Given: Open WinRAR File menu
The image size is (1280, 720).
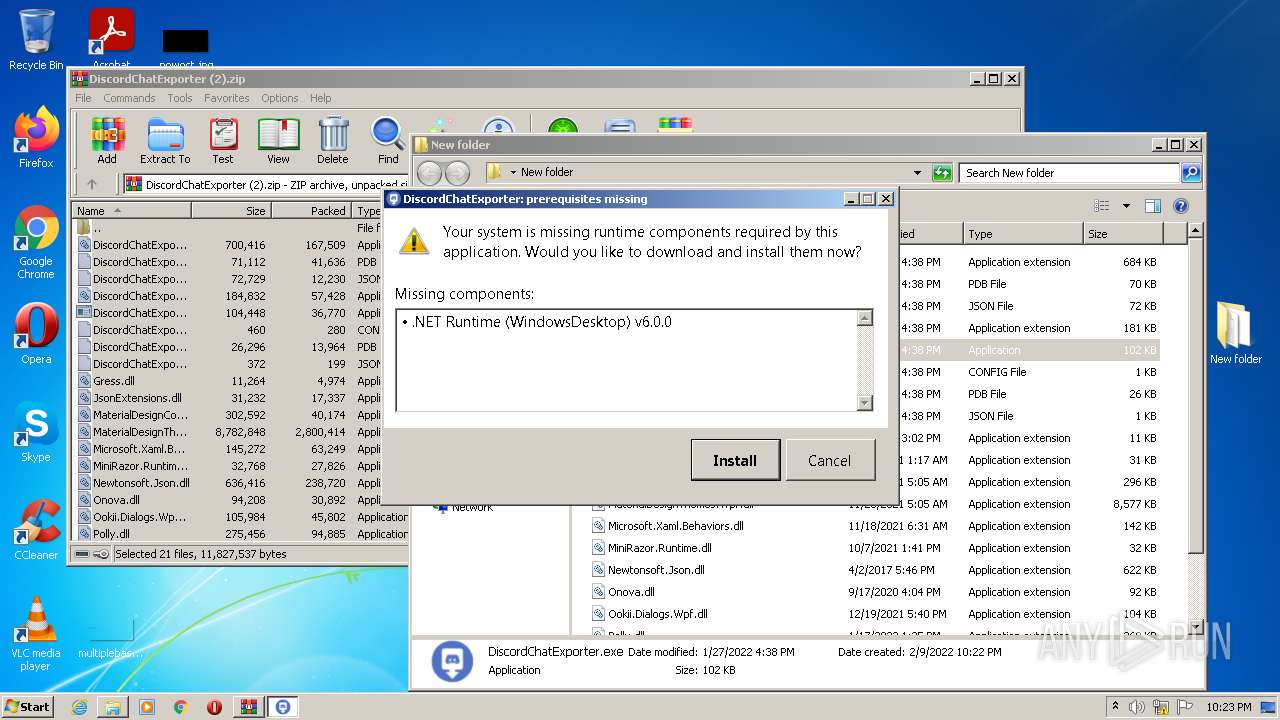Looking at the screenshot, I should (83, 98).
